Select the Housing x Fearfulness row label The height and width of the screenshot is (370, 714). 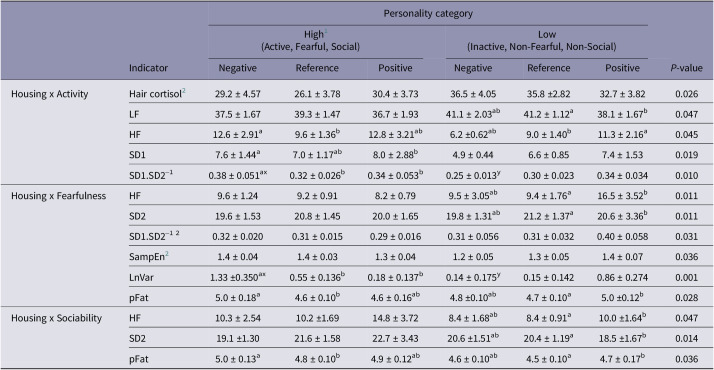pyautogui.click(x=58, y=196)
